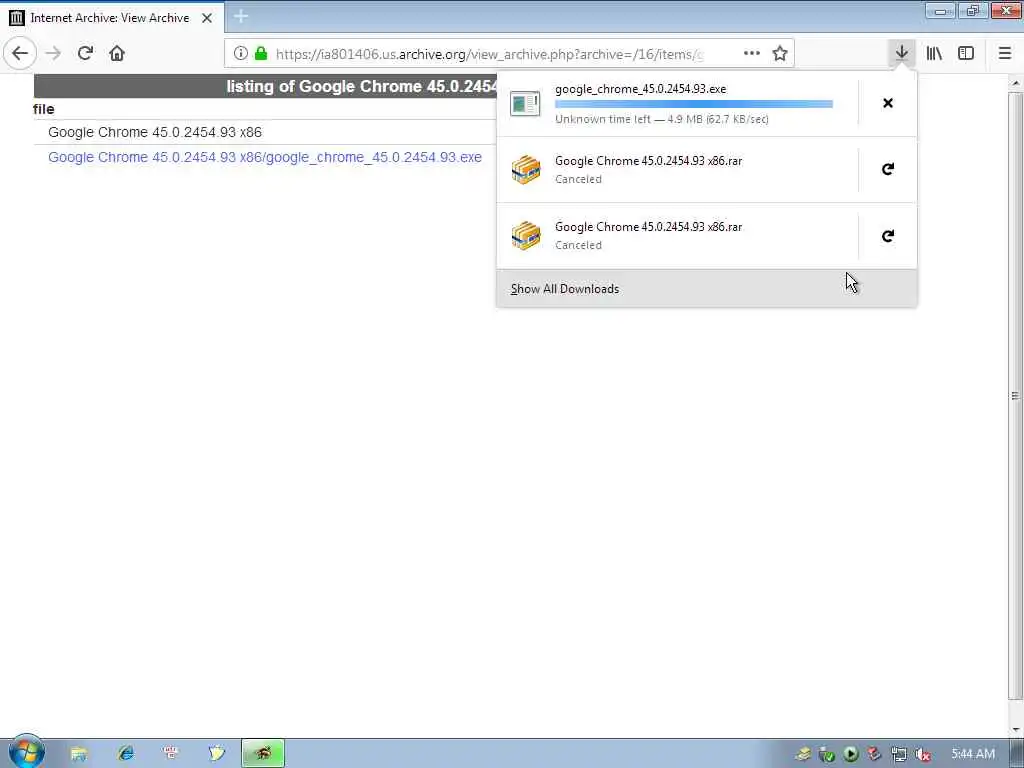Cancel the google_chrome_45.0.2454.93.exe download
Screen dimensions: 1024x768
point(888,103)
